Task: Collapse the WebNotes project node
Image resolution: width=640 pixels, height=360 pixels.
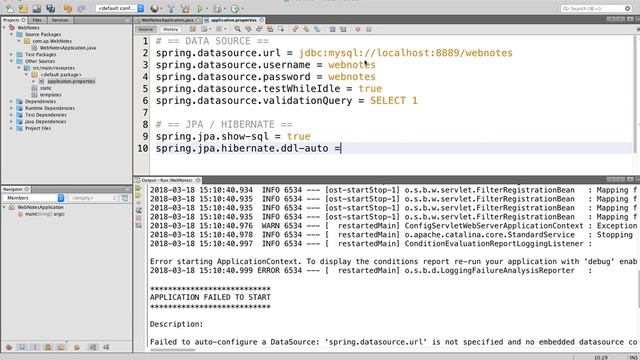Action: 4,27
